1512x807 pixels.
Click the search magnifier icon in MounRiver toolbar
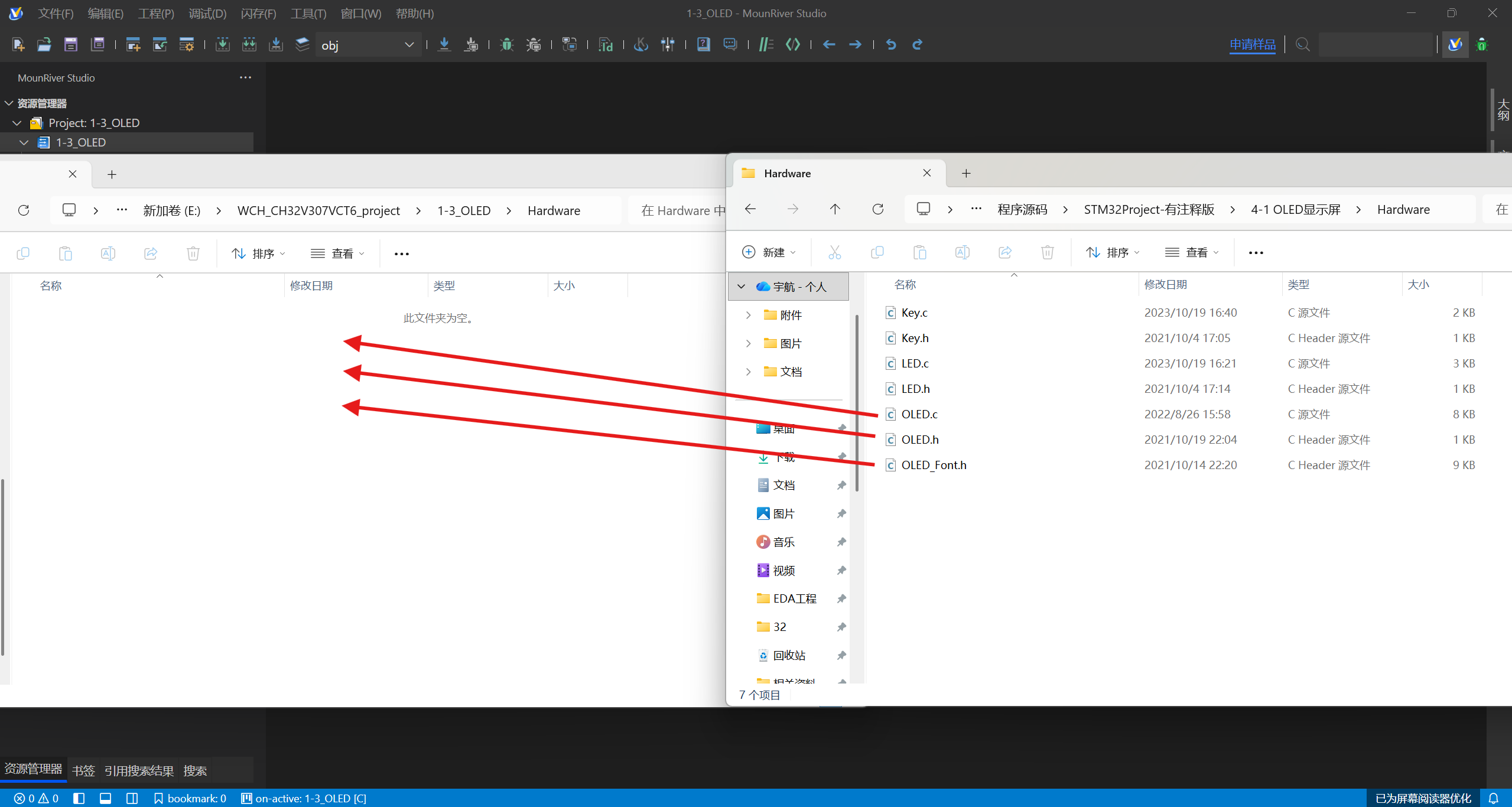click(1302, 44)
